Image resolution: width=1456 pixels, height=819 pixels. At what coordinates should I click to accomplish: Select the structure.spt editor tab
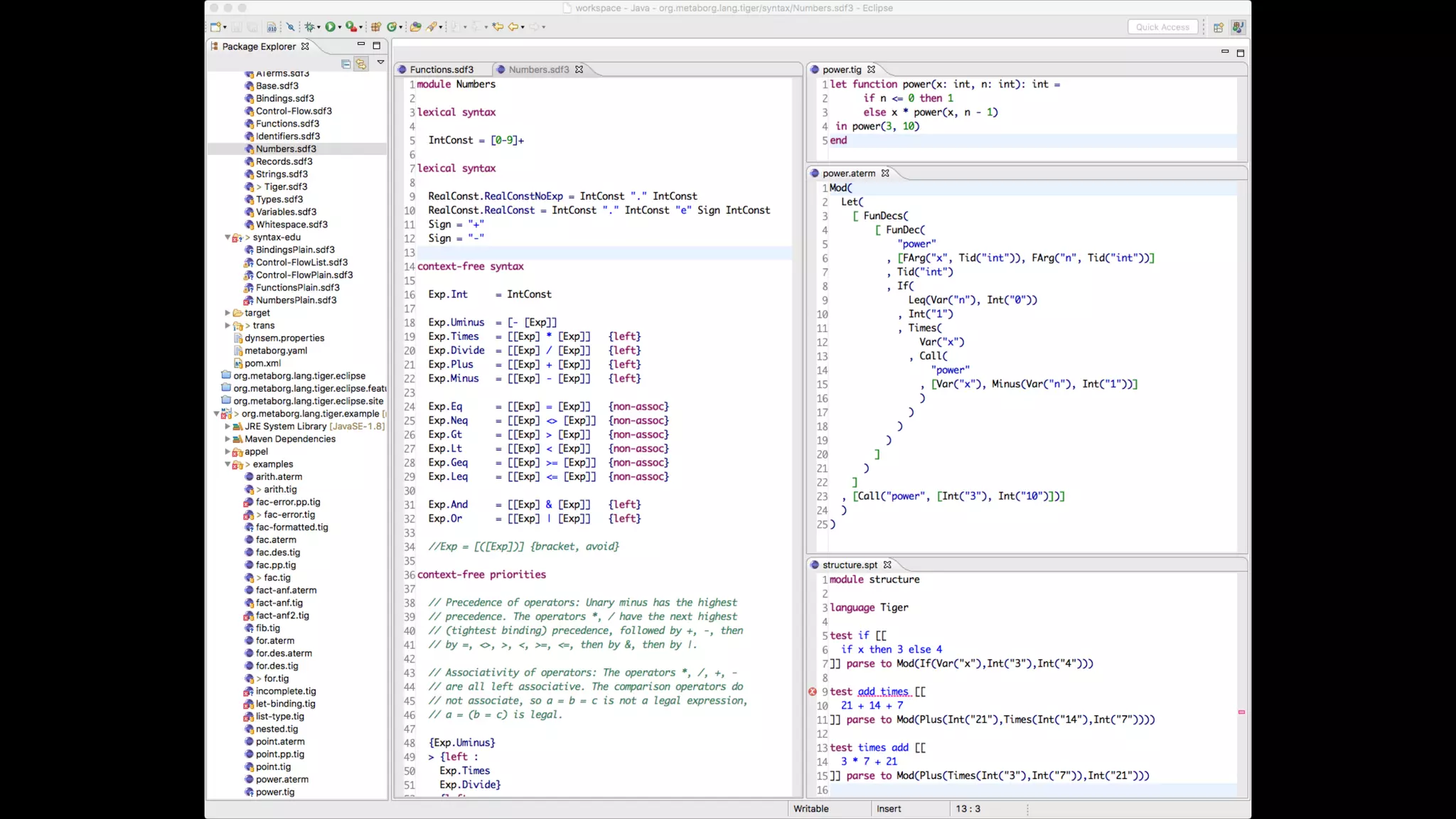850,565
